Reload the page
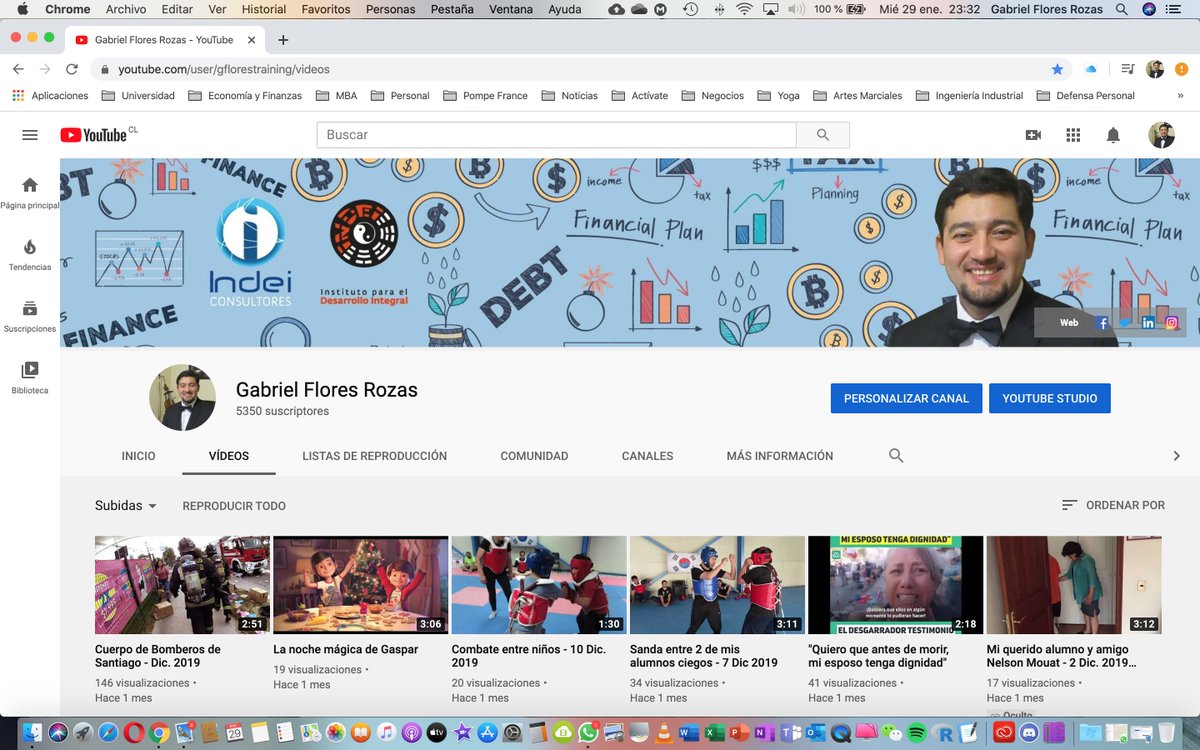Image resolution: width=1200 pixels, height=750 pixels. [72, 69]
